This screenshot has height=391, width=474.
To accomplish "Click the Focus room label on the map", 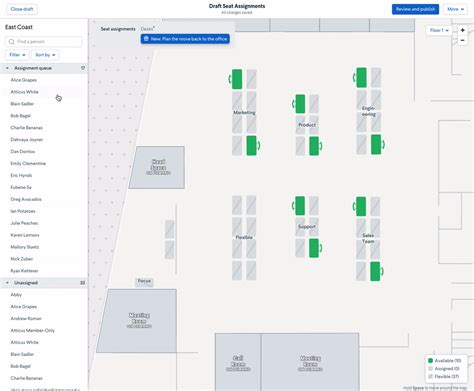I will tap(144, 281).
